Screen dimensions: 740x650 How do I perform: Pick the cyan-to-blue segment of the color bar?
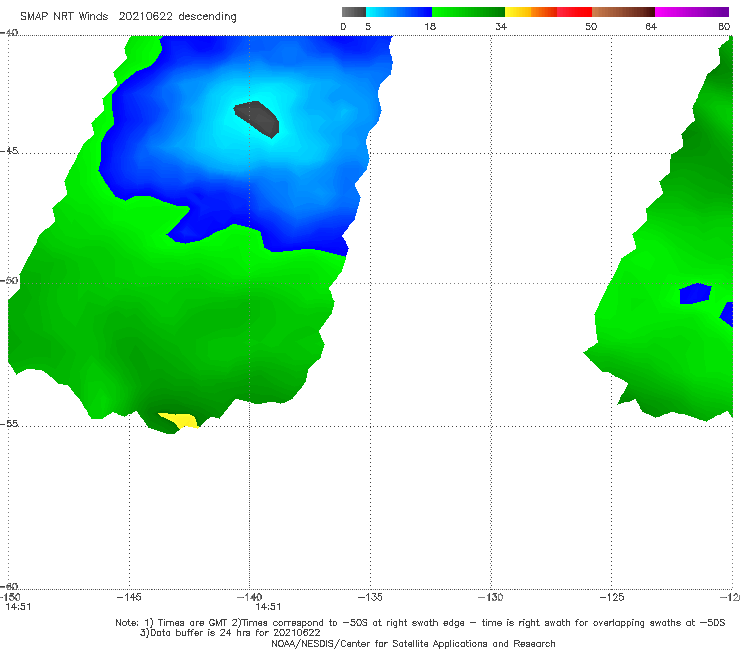[399, 12]
